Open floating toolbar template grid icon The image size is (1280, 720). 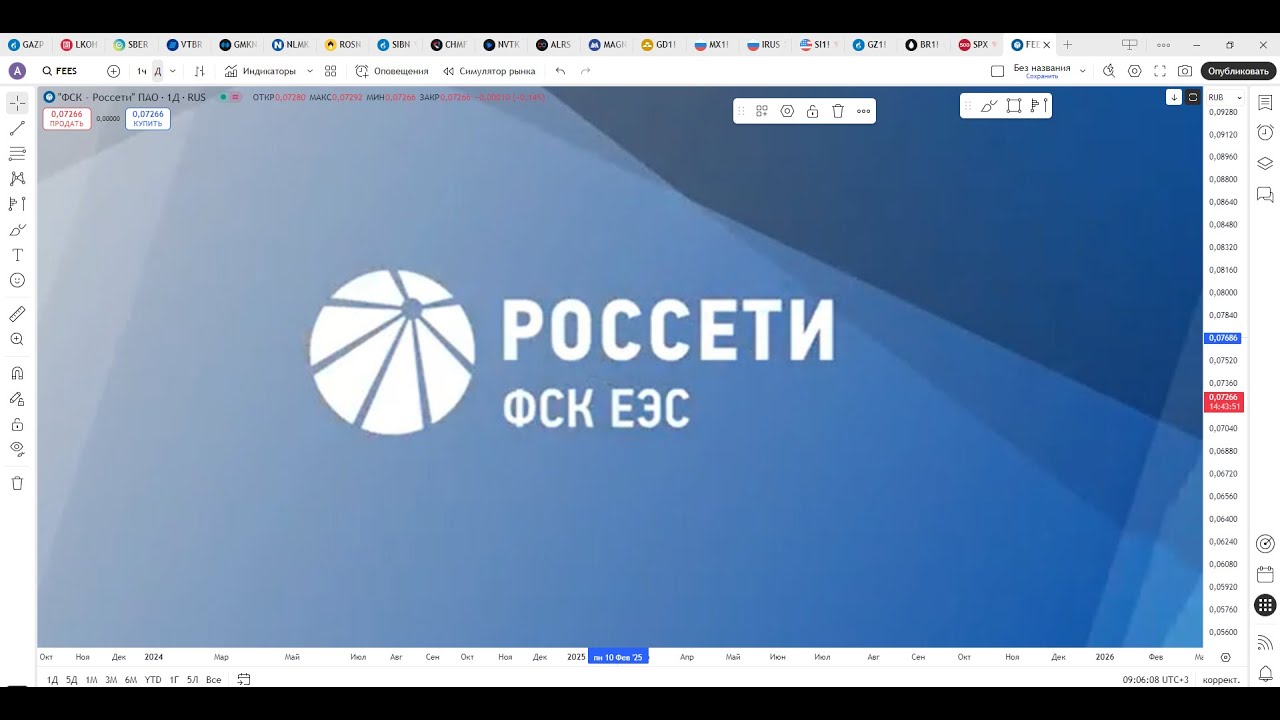(762, 111)
